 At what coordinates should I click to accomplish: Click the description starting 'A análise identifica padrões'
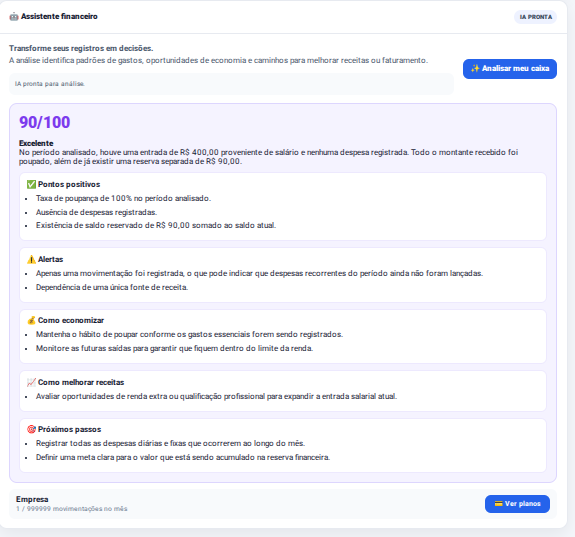(x=219, y=60)
